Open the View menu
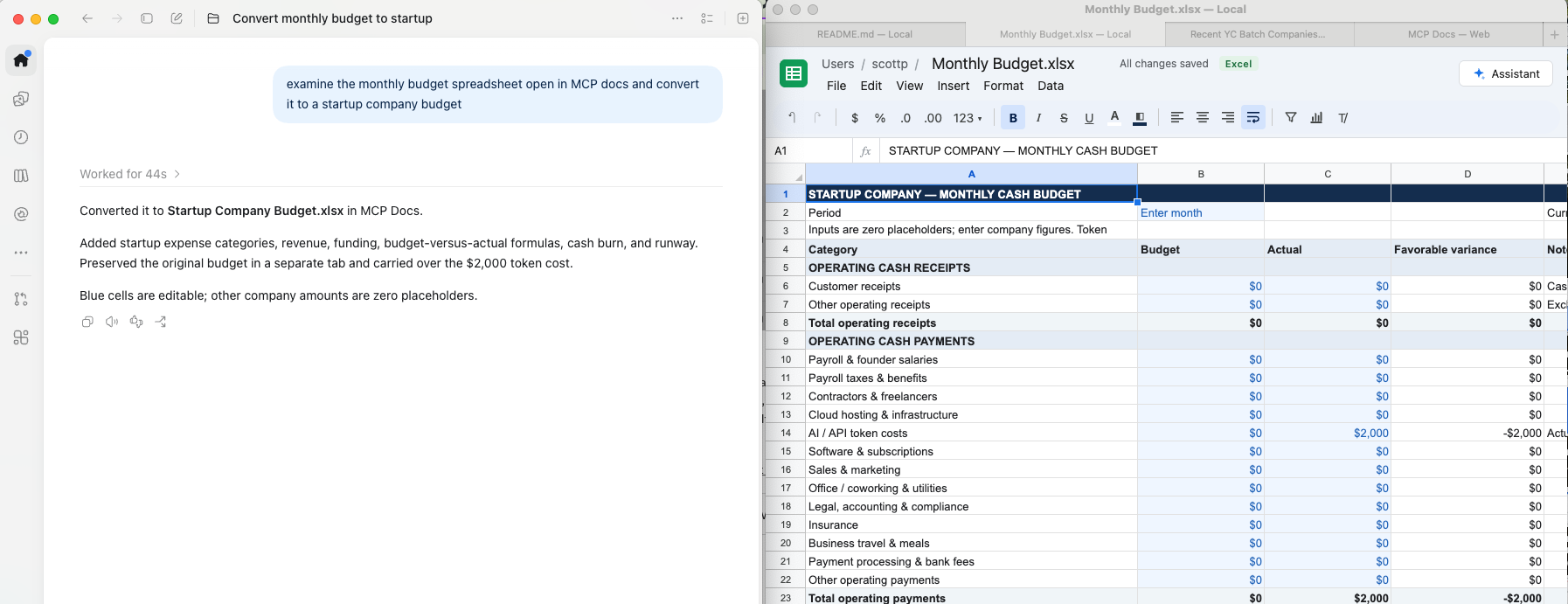The image size is (1568, 604). click(910, 86)
